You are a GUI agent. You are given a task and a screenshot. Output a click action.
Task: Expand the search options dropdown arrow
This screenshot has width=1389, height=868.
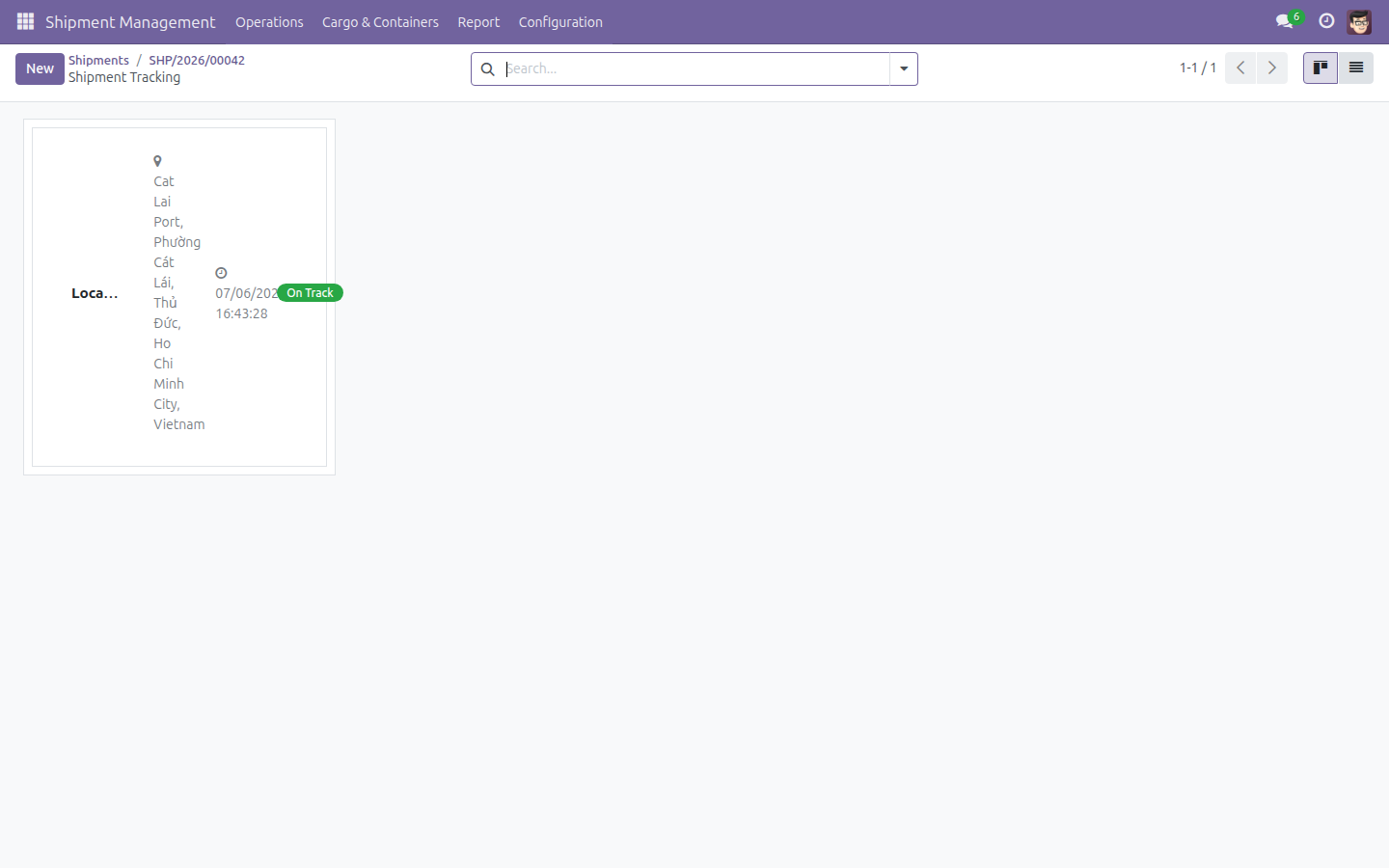point(904,69)
